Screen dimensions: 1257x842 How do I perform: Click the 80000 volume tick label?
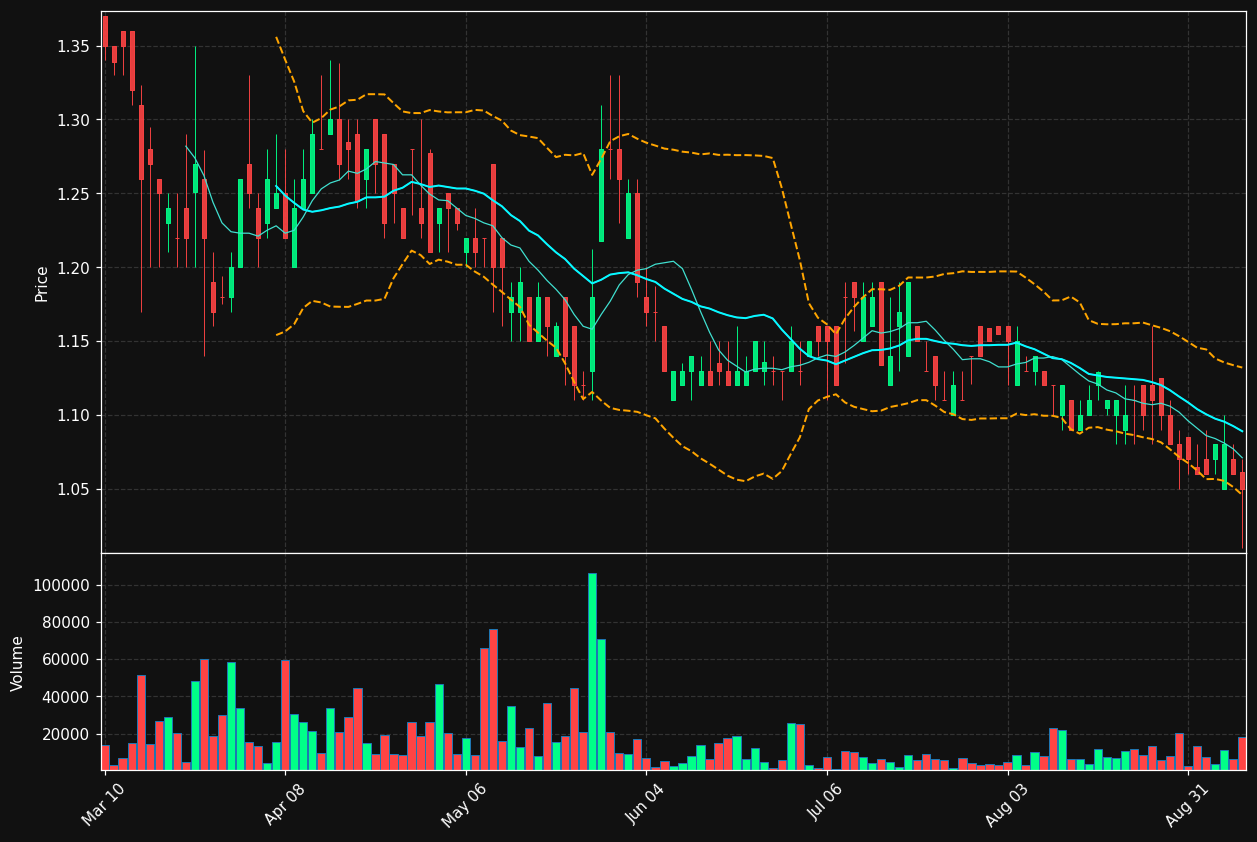[x=67, y=622]
